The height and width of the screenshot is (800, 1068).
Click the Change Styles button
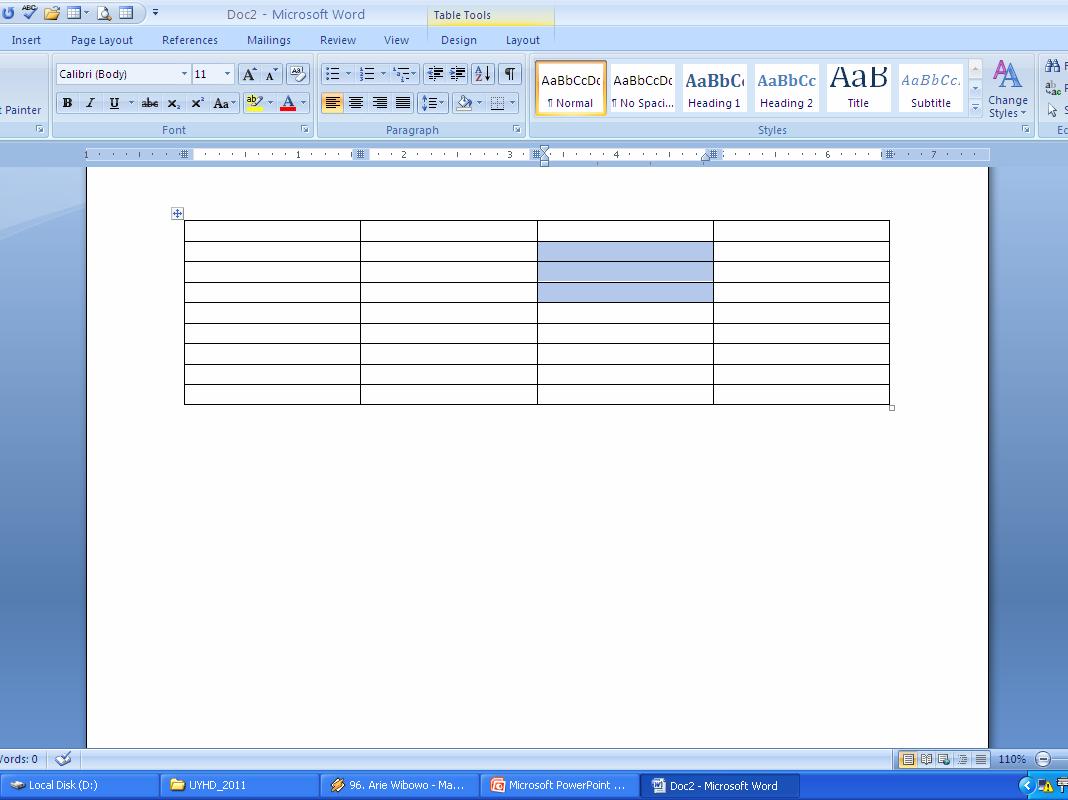pos(1007,89)
